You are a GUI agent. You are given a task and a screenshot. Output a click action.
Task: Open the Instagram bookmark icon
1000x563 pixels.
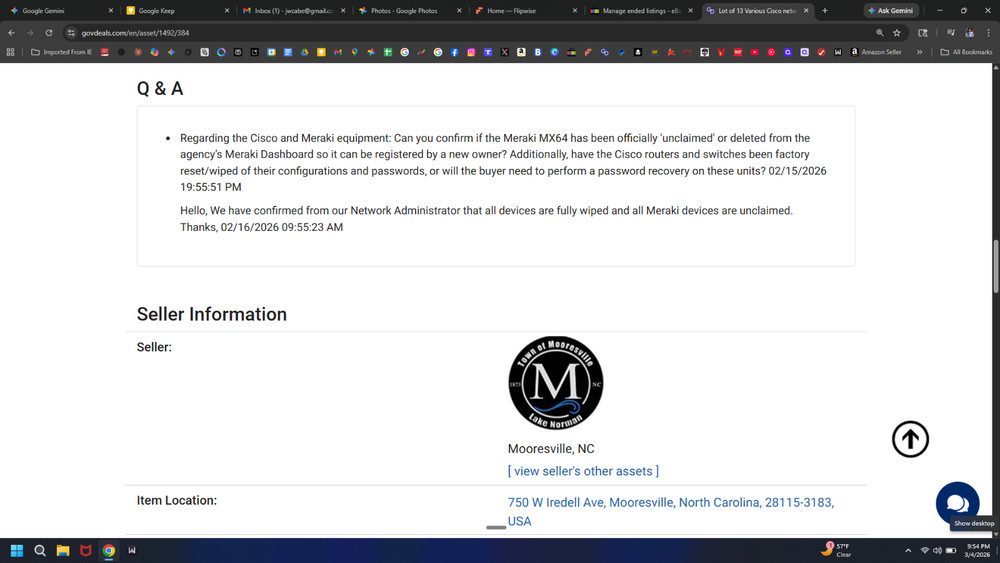[x=471, y=52]
